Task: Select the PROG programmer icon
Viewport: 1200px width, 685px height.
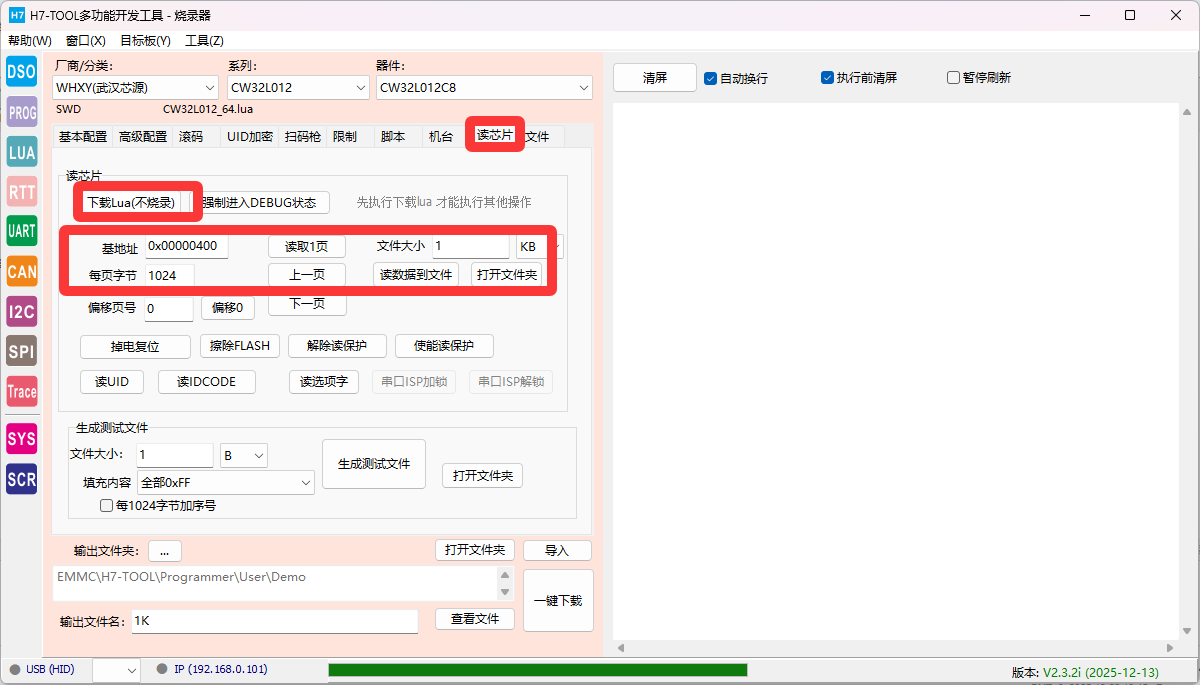Action: click(x=21, y=113)
